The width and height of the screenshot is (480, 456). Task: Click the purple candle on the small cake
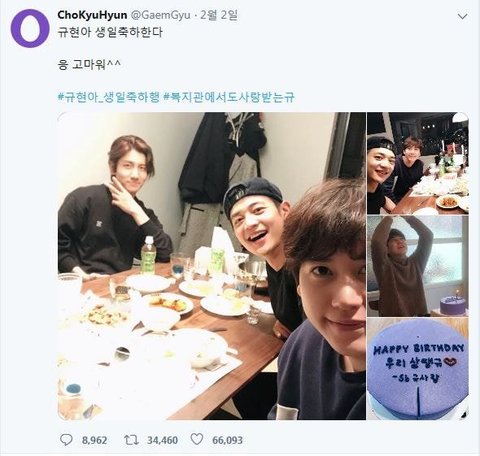click(457, 294)
